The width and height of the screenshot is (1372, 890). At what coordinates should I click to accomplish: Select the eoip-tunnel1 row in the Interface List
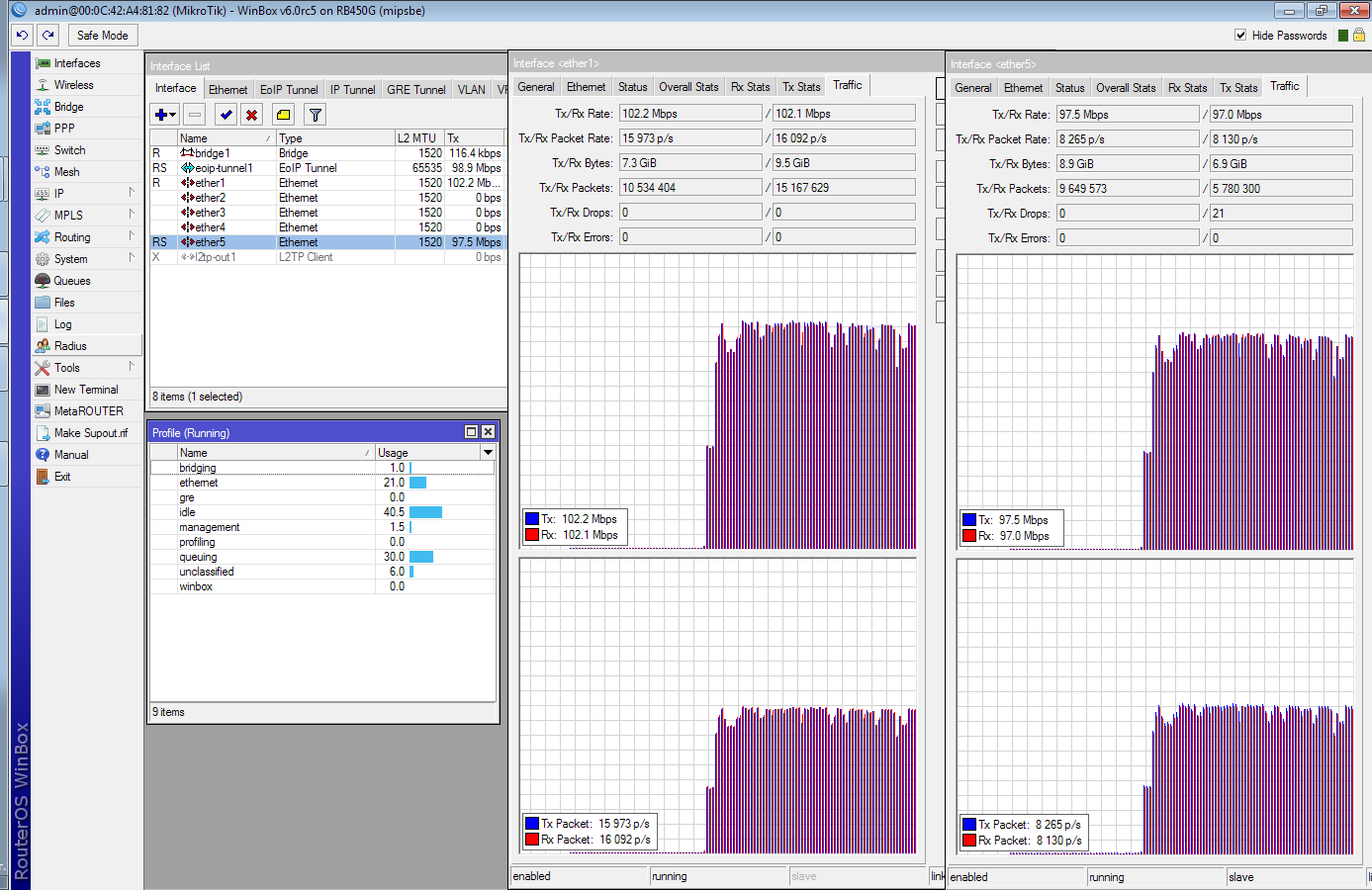(x=224, y=168)
